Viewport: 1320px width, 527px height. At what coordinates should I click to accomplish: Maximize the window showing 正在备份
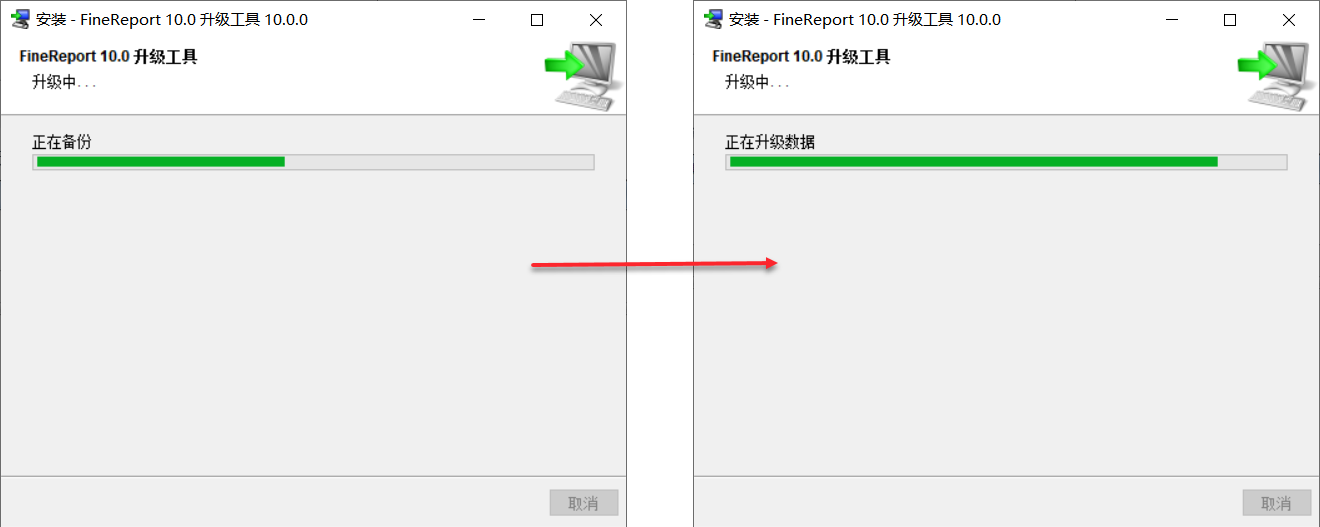(537, 20)
